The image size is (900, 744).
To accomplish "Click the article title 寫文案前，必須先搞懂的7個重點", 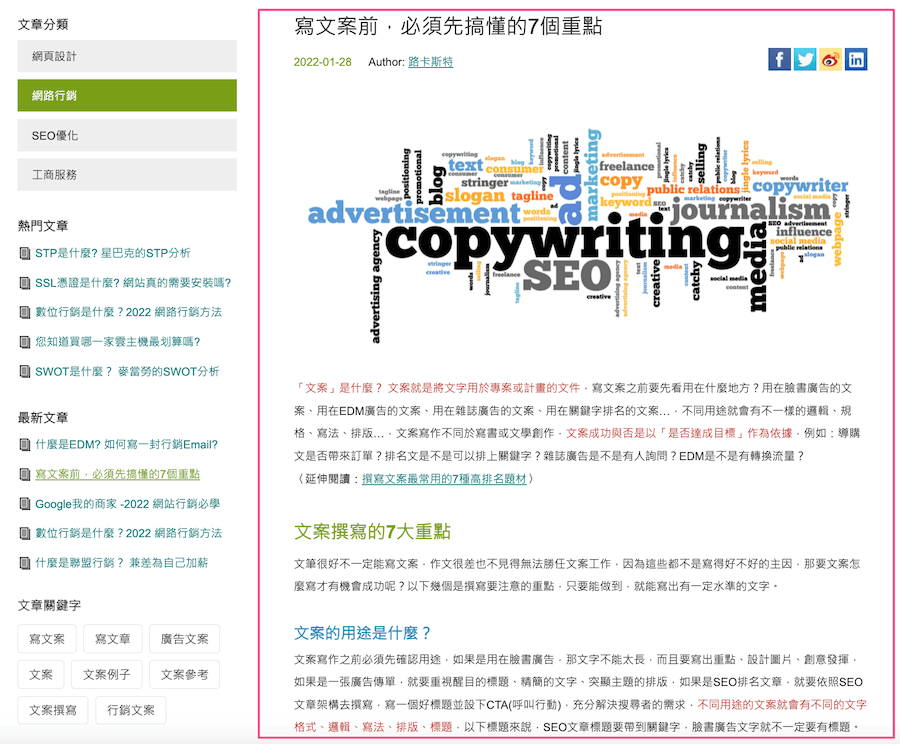I will click(448, 26).
